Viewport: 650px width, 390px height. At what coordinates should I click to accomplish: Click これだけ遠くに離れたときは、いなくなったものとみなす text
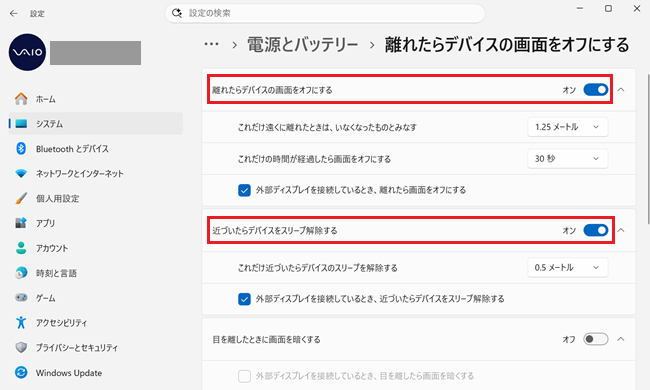[327, 127]
